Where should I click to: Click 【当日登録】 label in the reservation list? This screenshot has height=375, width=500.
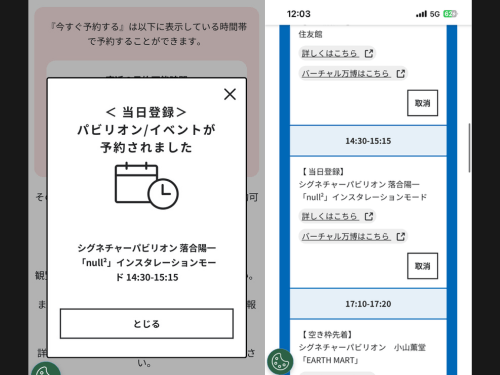click(323, 172)
